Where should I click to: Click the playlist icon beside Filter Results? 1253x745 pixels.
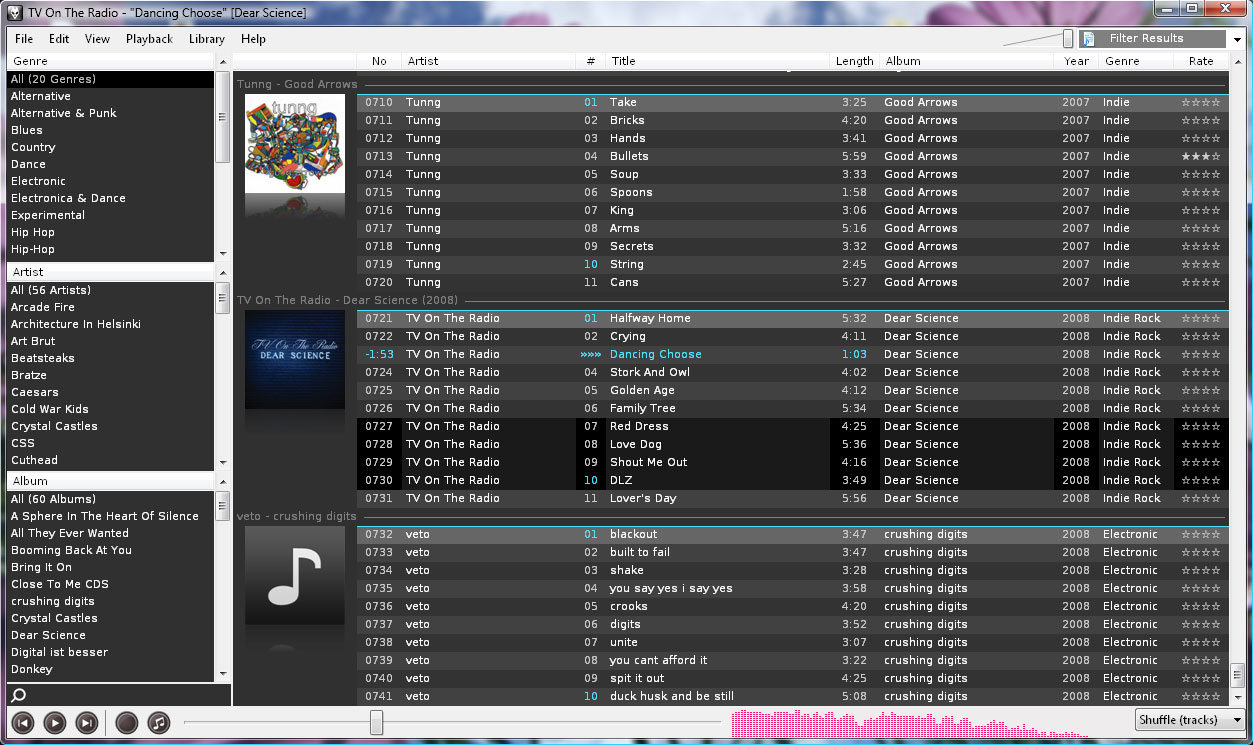[1088, 39]
